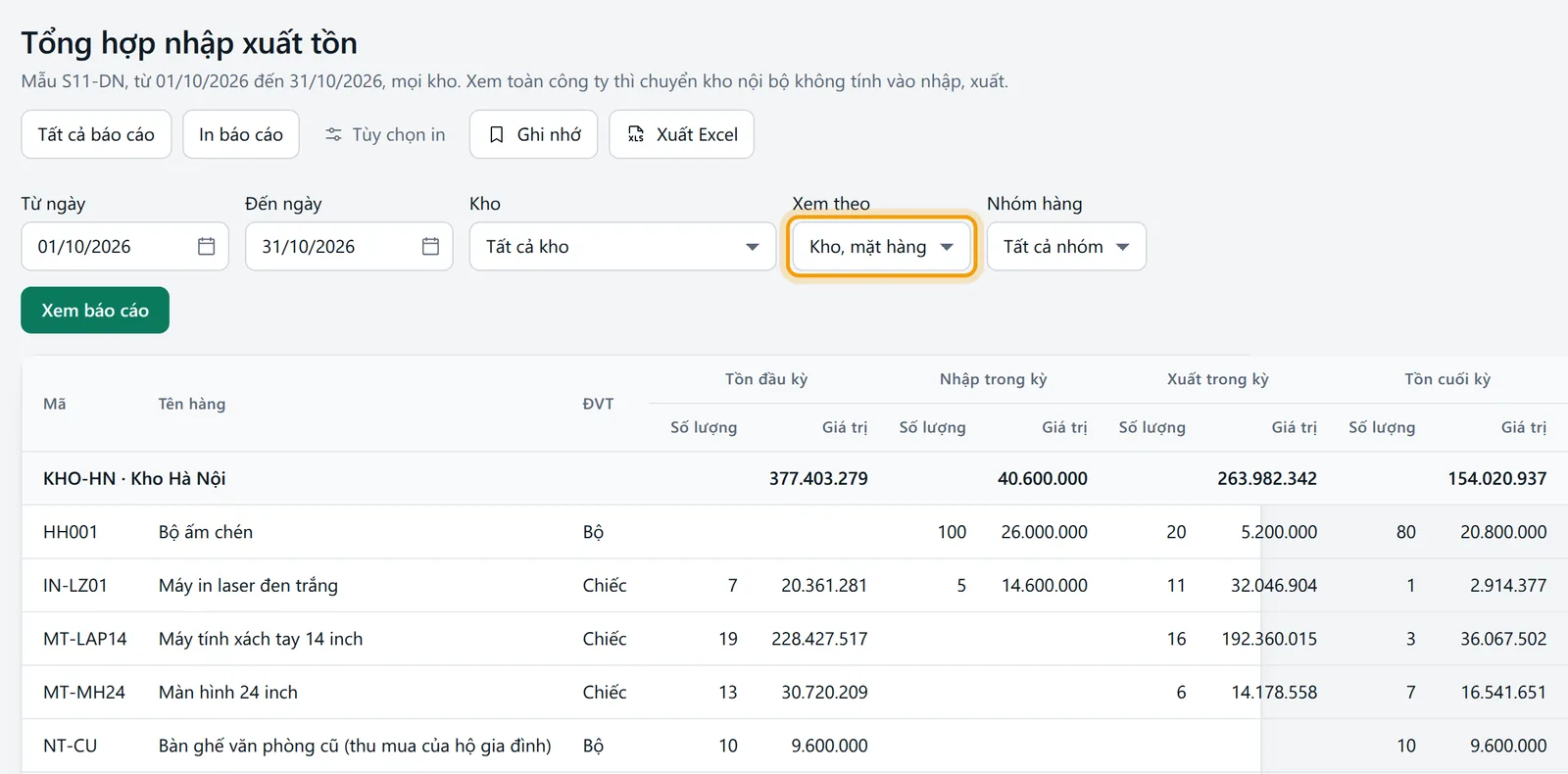Click the Xuất trong kỳ header

pyautogui.click(x=1218, y=379)
